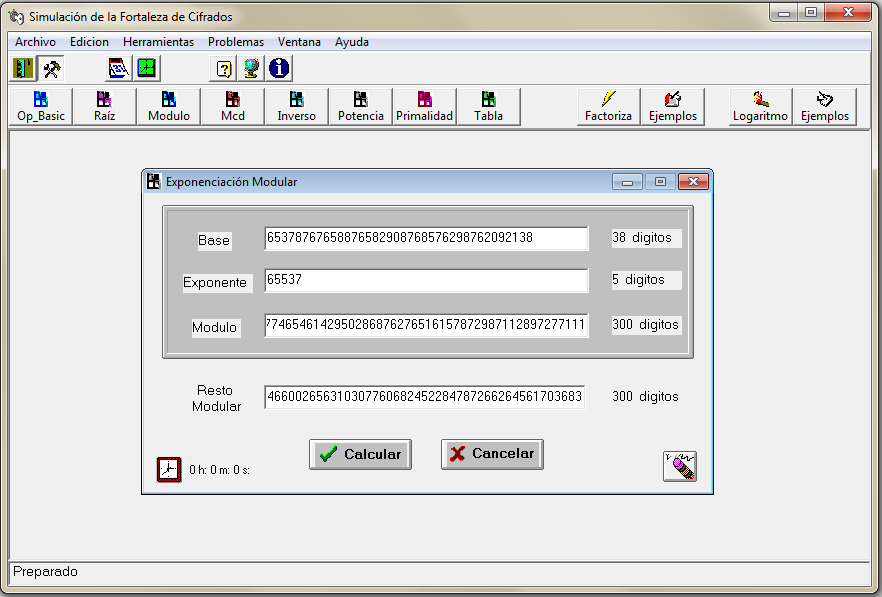Click into the Exponente input field

(426, 281)
